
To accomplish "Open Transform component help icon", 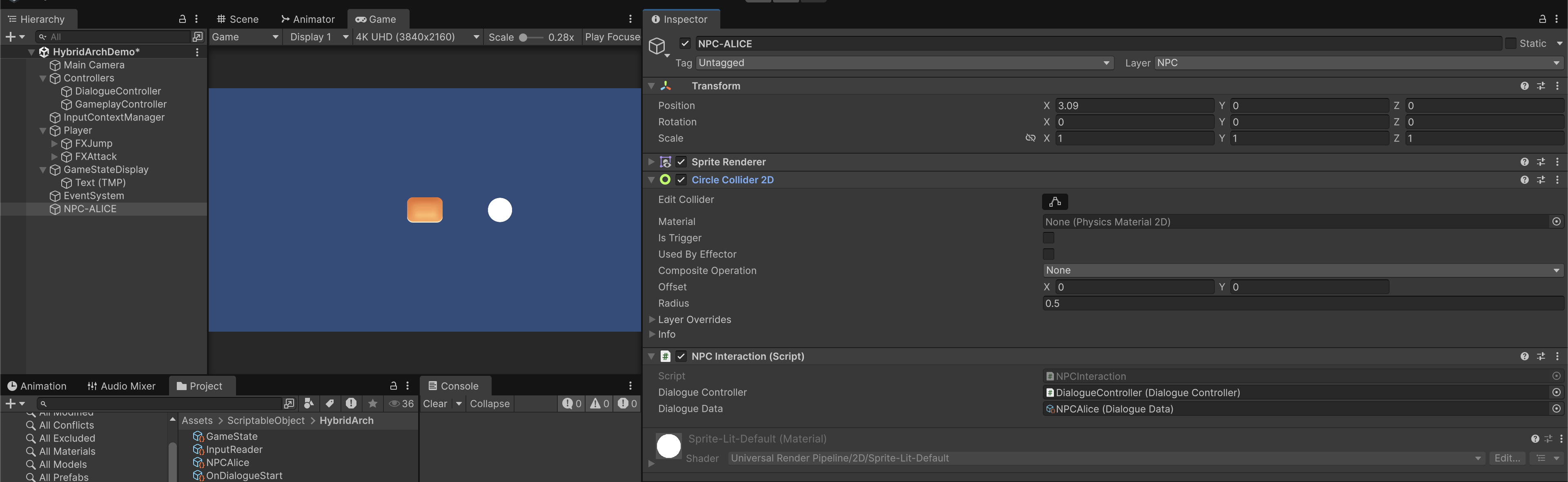I will pyautogui.click(x=1524, y=86).
